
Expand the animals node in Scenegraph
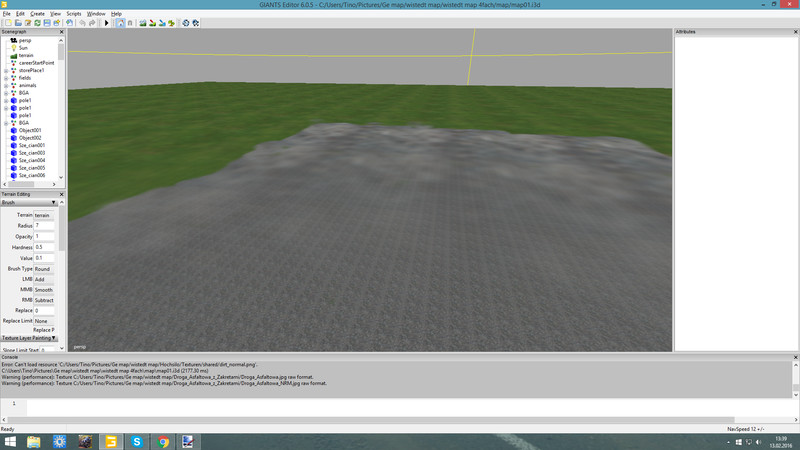pyautogui.click(x=6, y=85)
